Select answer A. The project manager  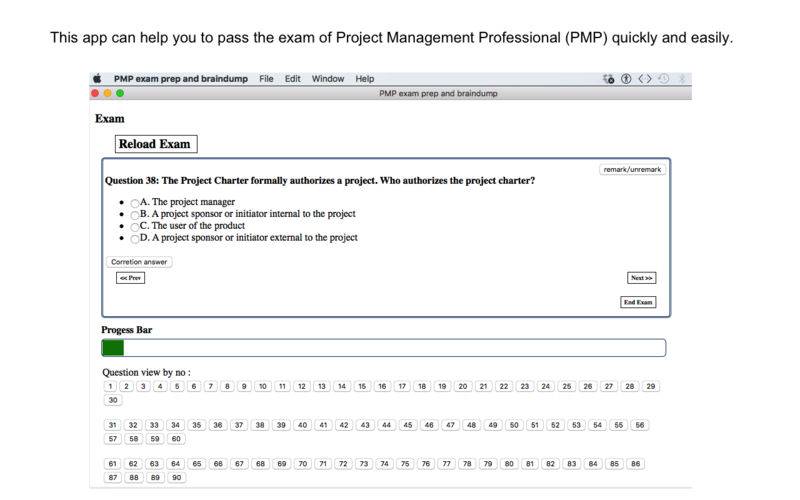pyautogui.click(x=135, y=203)
